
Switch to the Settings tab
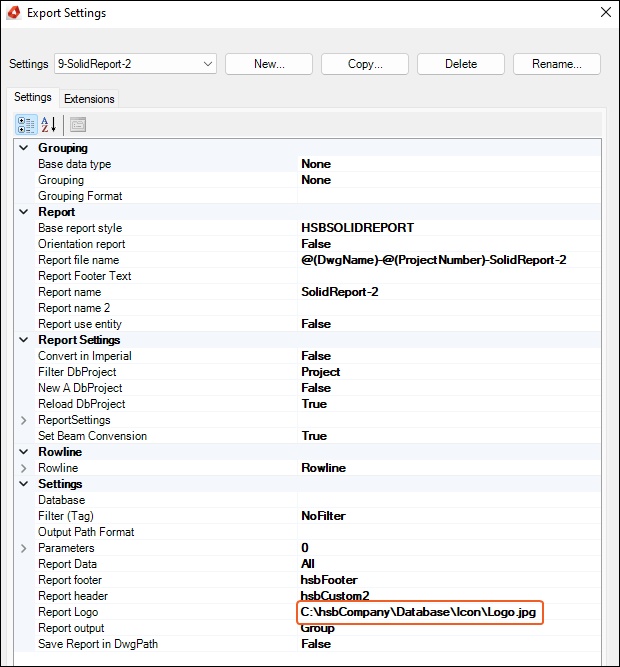33,97
